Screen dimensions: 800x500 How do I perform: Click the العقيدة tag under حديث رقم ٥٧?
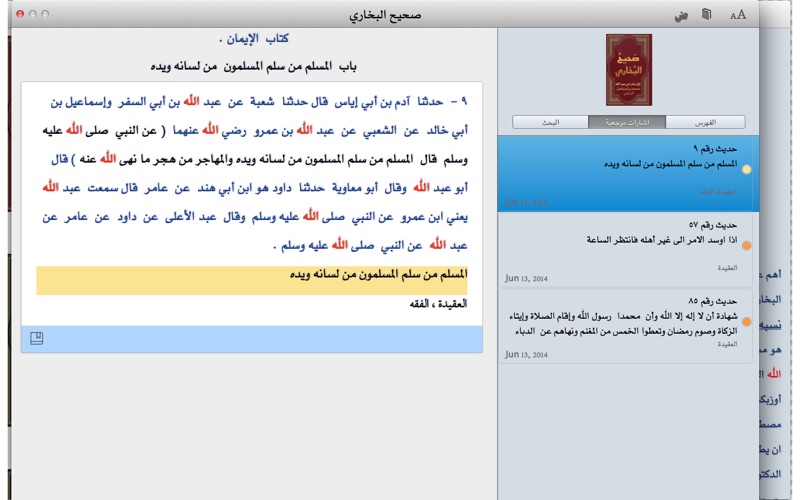727,268
